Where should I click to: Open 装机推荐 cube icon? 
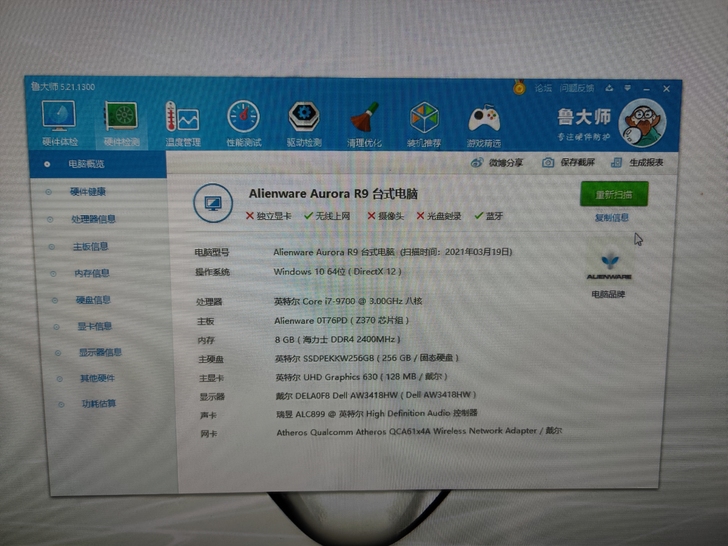(424, 125)
